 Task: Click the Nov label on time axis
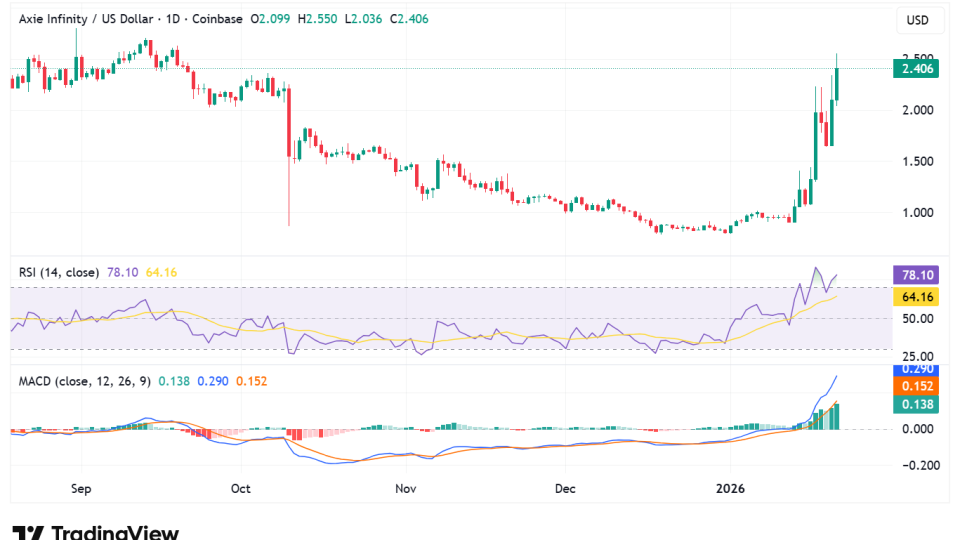405,489
